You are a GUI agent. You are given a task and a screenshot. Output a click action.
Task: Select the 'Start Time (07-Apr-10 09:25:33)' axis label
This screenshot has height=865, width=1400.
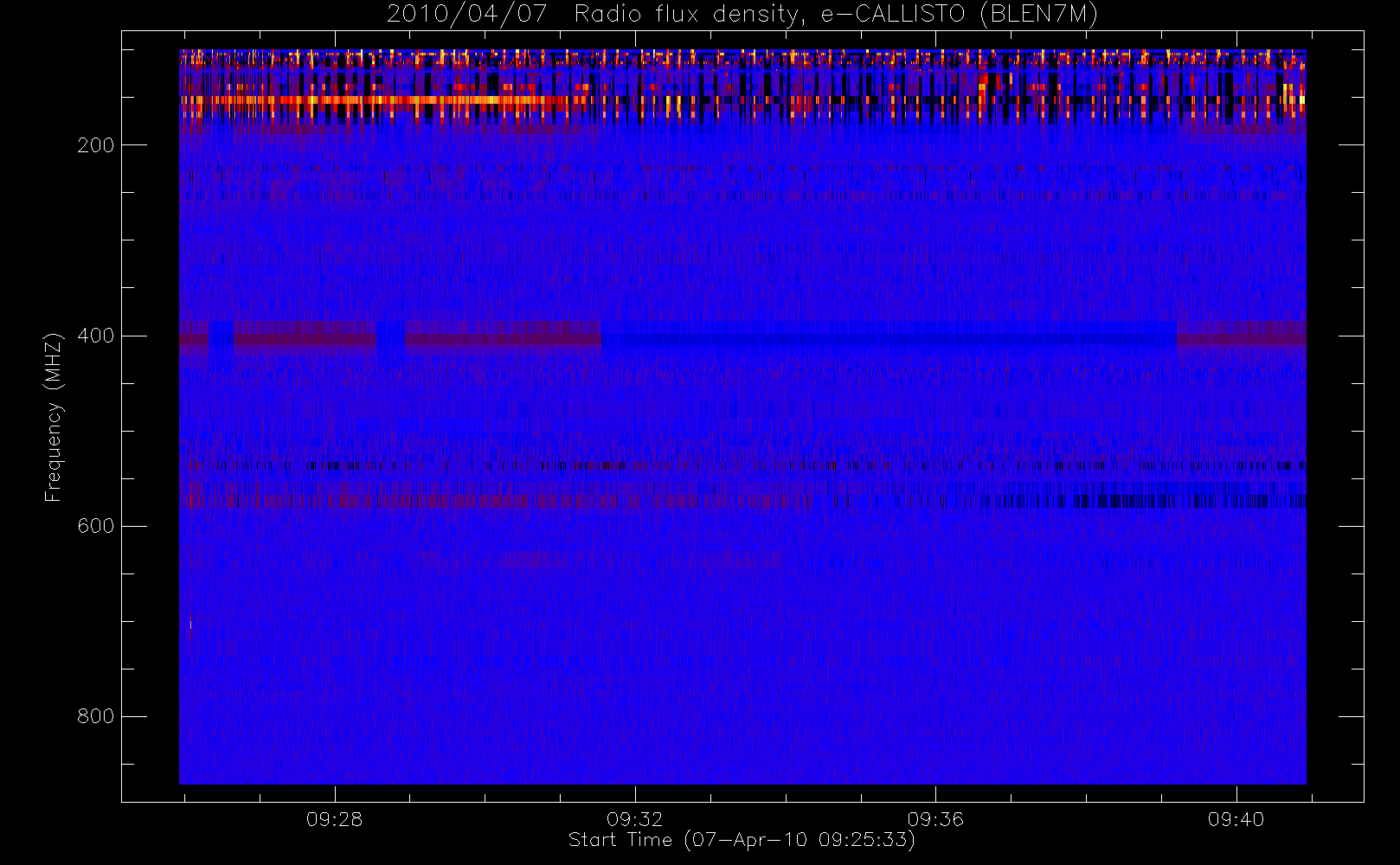click(x=742, y=840)
